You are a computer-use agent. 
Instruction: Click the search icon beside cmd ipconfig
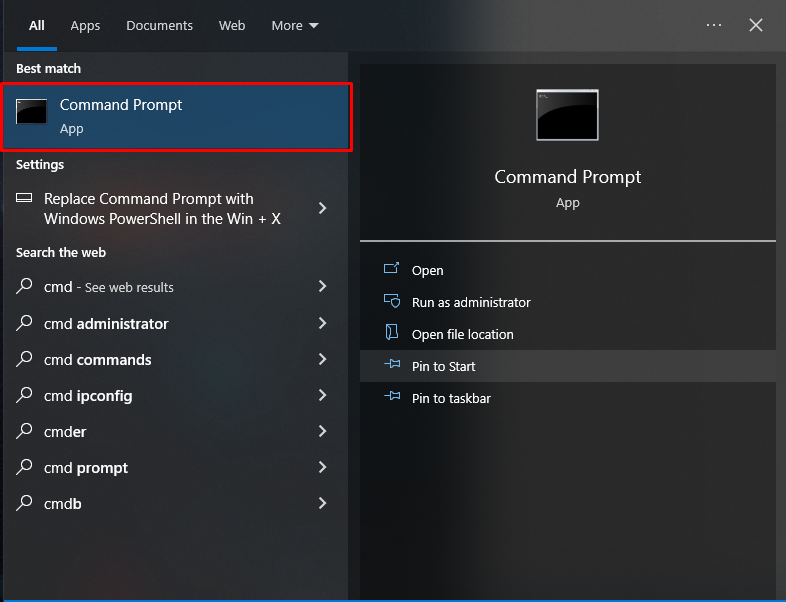(x=25, y=395)
